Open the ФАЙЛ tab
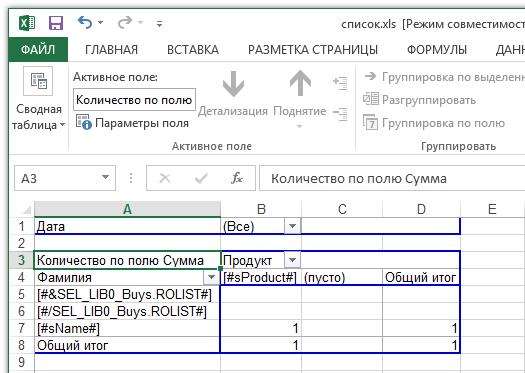525x373 pixels. pyautogui.click(x=38, y=50)
